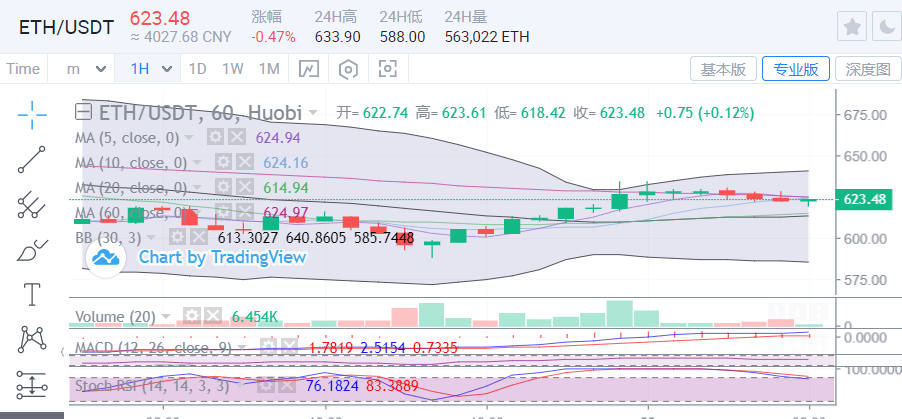Remove the MA 60 indicator
The image size is (902, 419).
click(244, 212)
